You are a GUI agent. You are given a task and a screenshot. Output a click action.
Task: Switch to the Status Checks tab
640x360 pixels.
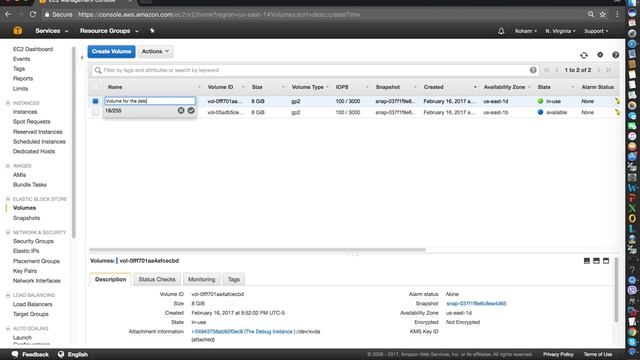point(157,280)
